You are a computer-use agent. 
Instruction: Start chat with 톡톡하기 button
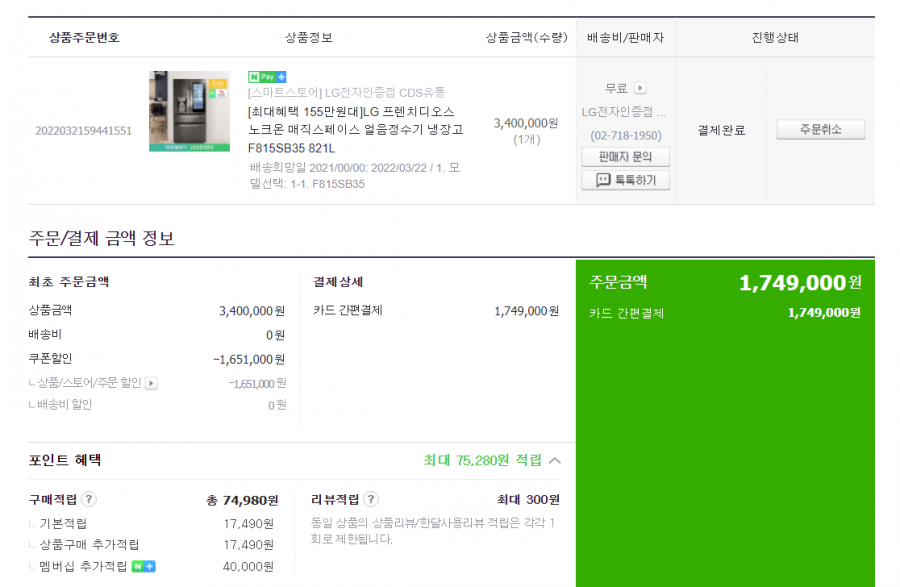point(625,180)
